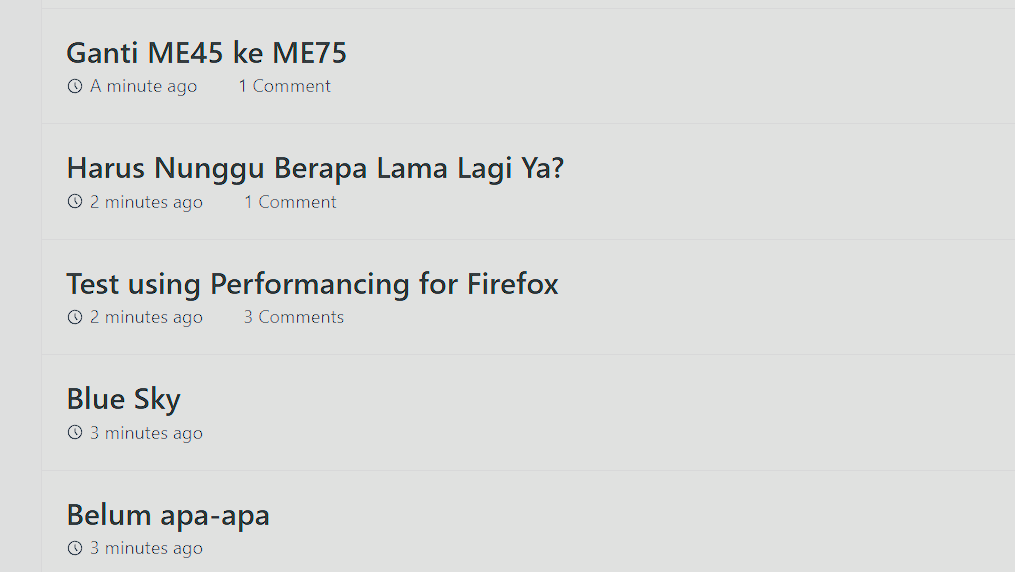Open the Harus Nunggu Berapa Lama Lagi Ya? post
The width and height of the screenshot is (1015, 572).
click(x=315, y=168)
